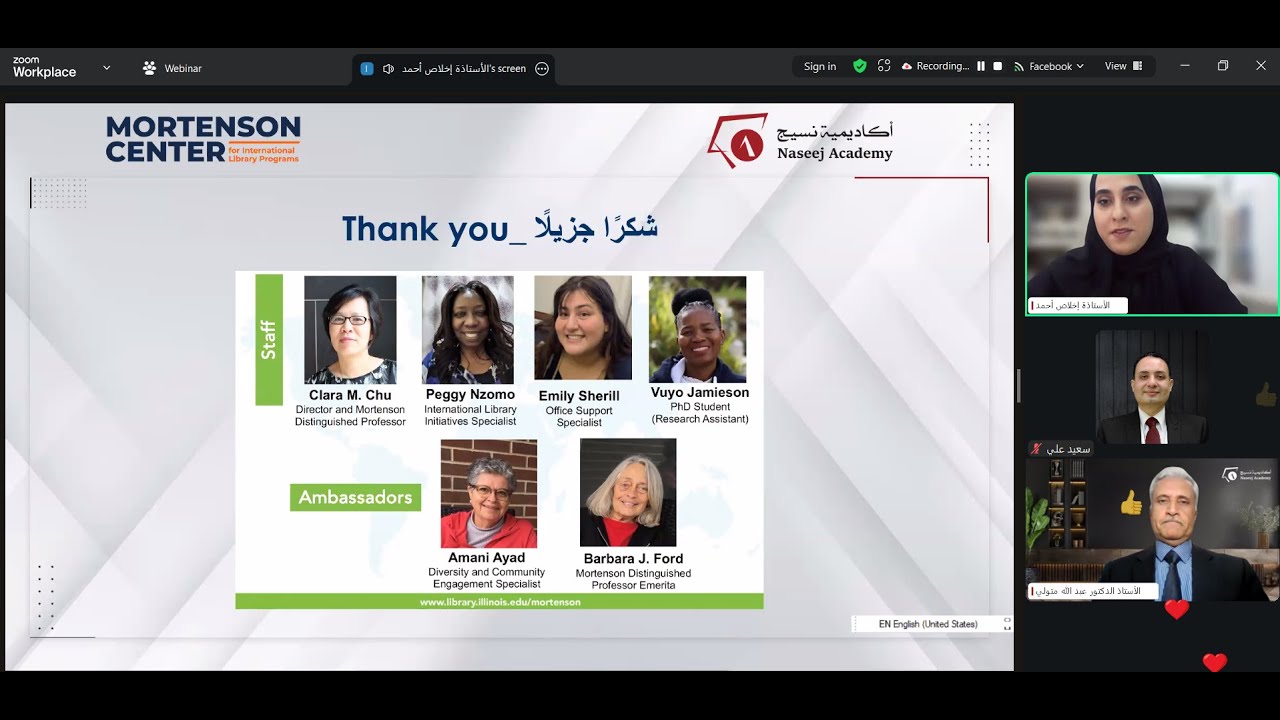Stop the recording
The width and height of the screenshot is (1280, 720).
click(997, 66)
